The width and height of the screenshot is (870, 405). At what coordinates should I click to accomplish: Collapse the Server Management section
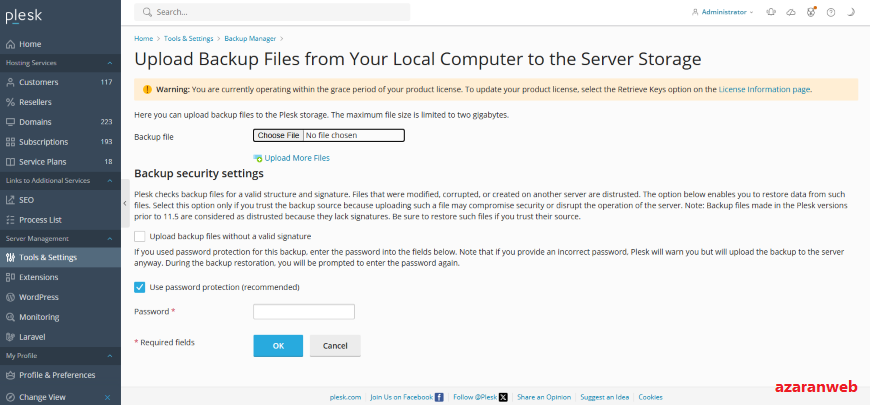110,239
